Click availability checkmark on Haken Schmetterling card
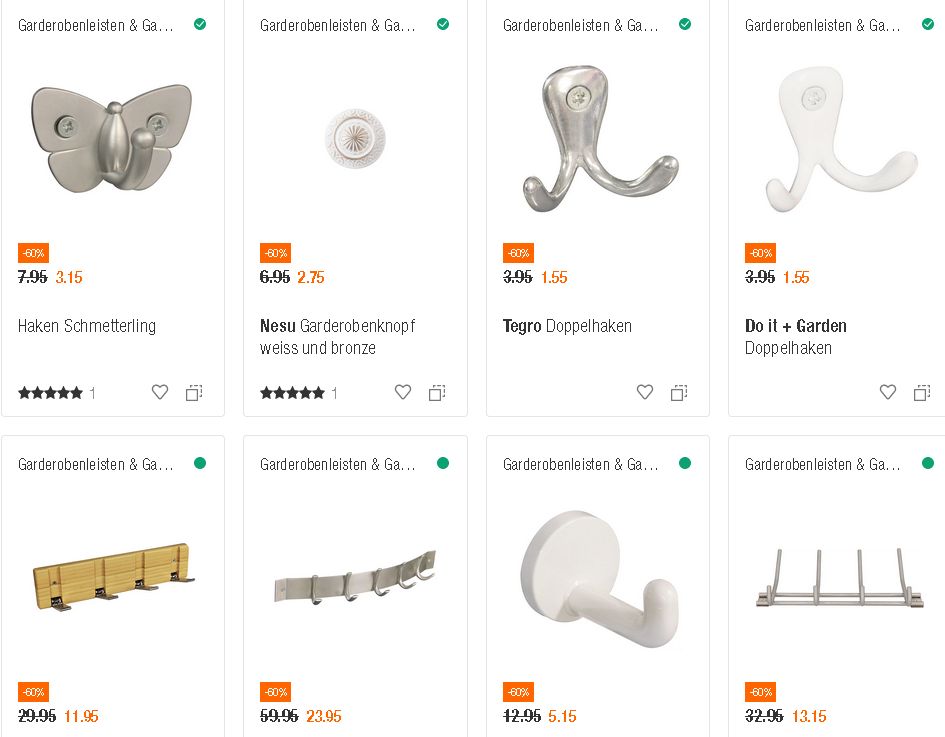The height and width of the screenshot is (737, 945). [200, 24]
